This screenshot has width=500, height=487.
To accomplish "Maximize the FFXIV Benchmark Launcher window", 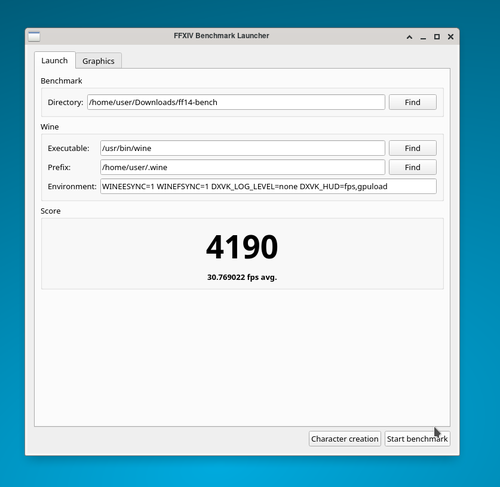I will [x=437, y=37].
